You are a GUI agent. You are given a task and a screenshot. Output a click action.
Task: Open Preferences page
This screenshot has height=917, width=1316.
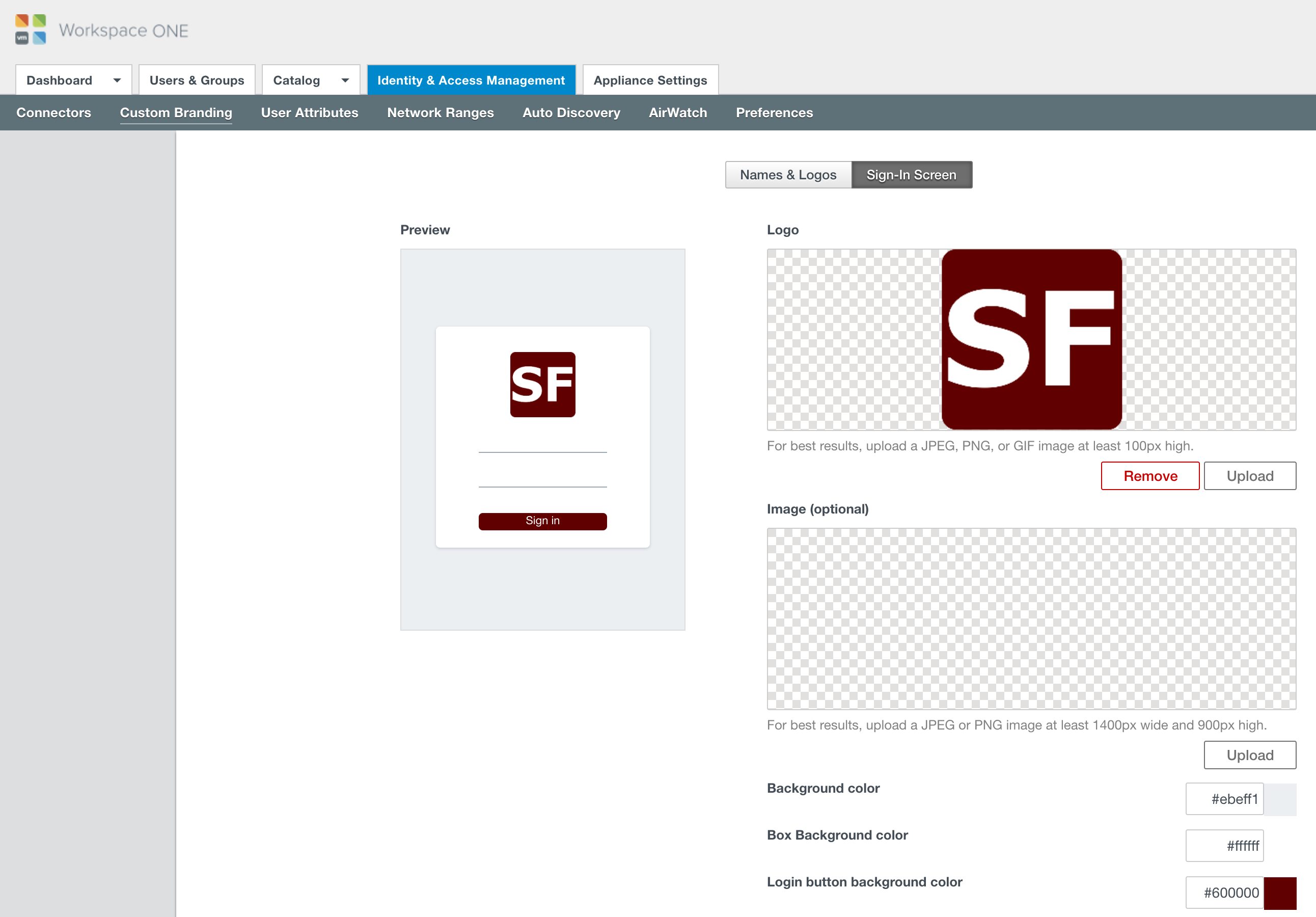(774, 113)
